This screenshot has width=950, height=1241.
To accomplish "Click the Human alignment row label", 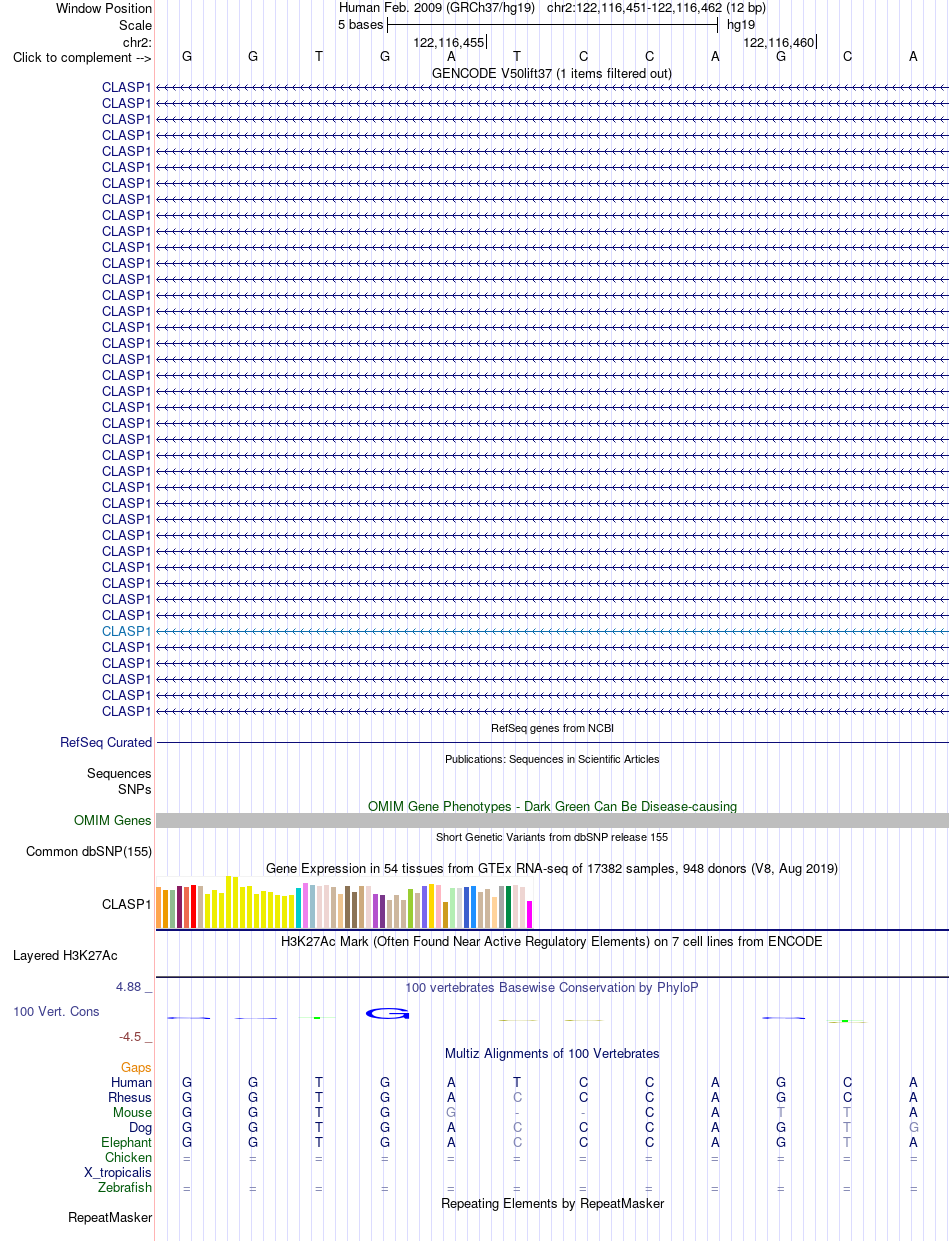I will coord(132,1083).
